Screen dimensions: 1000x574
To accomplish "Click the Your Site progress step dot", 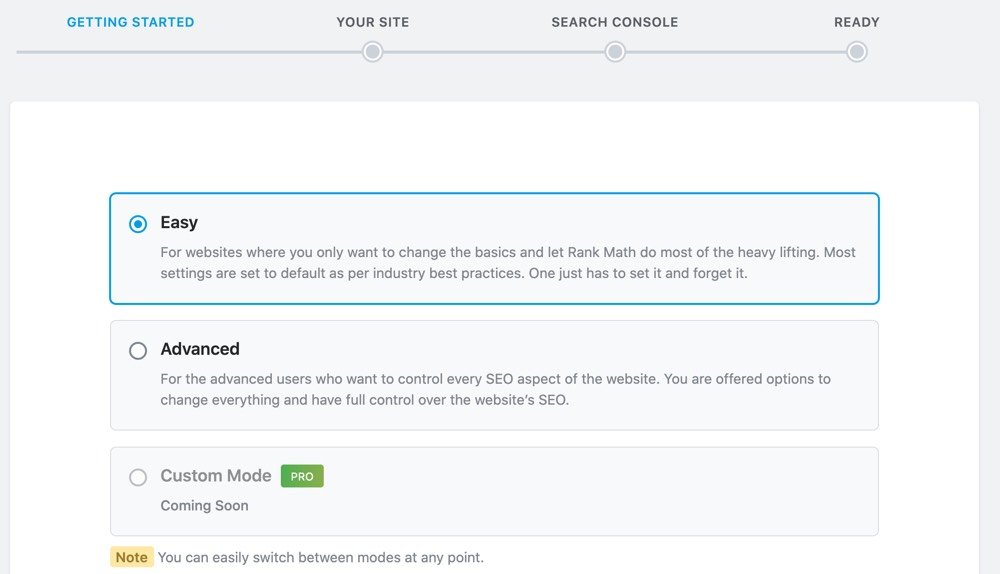I will 372,52.
